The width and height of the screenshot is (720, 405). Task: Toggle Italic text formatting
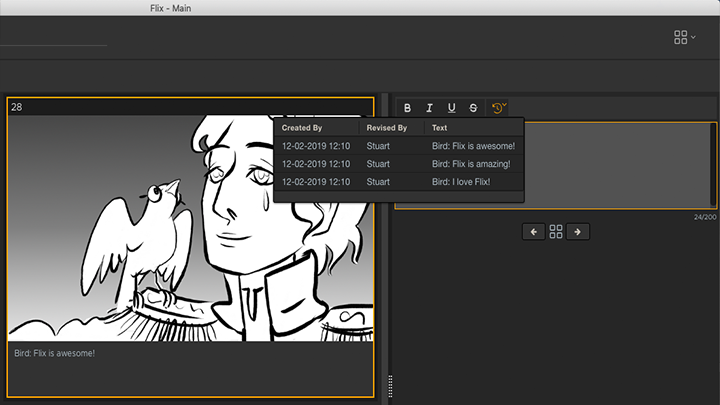pyautogui.click(x=429, y=108)
